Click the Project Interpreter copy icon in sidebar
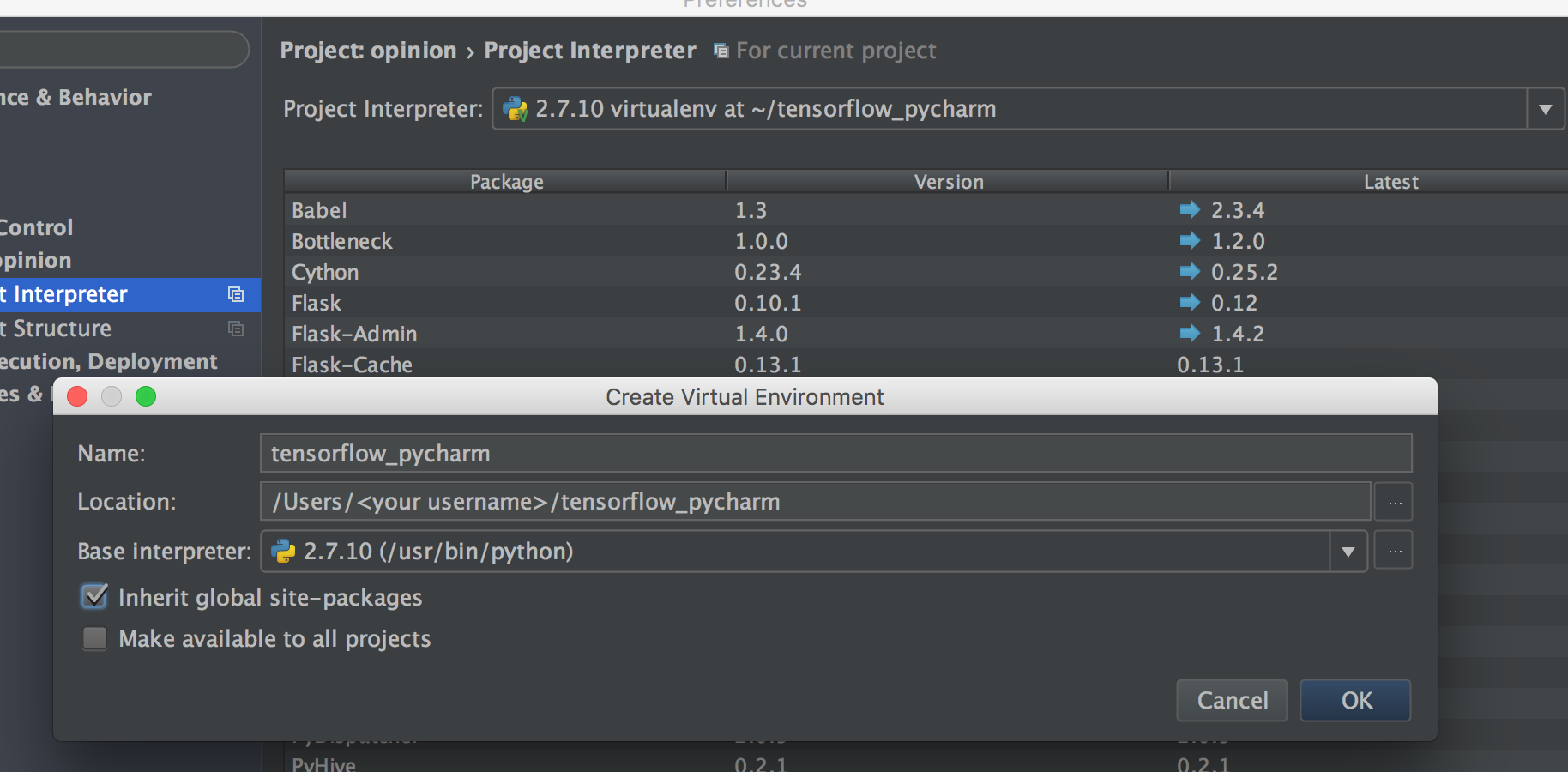This screenshot has width=1568, height=772. tap(236, 294)
